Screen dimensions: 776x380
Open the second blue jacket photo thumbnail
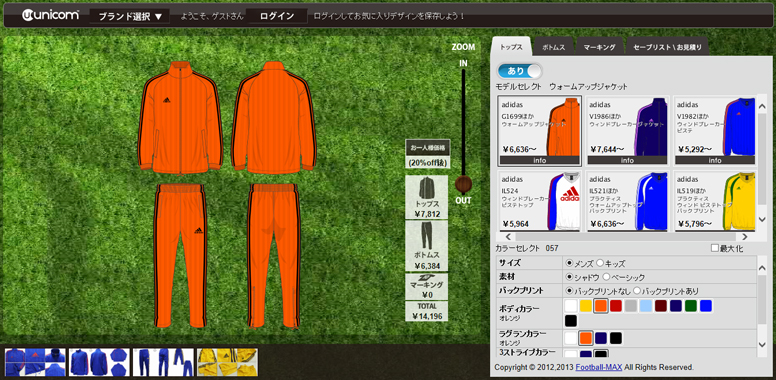click(x=99, y=362)
